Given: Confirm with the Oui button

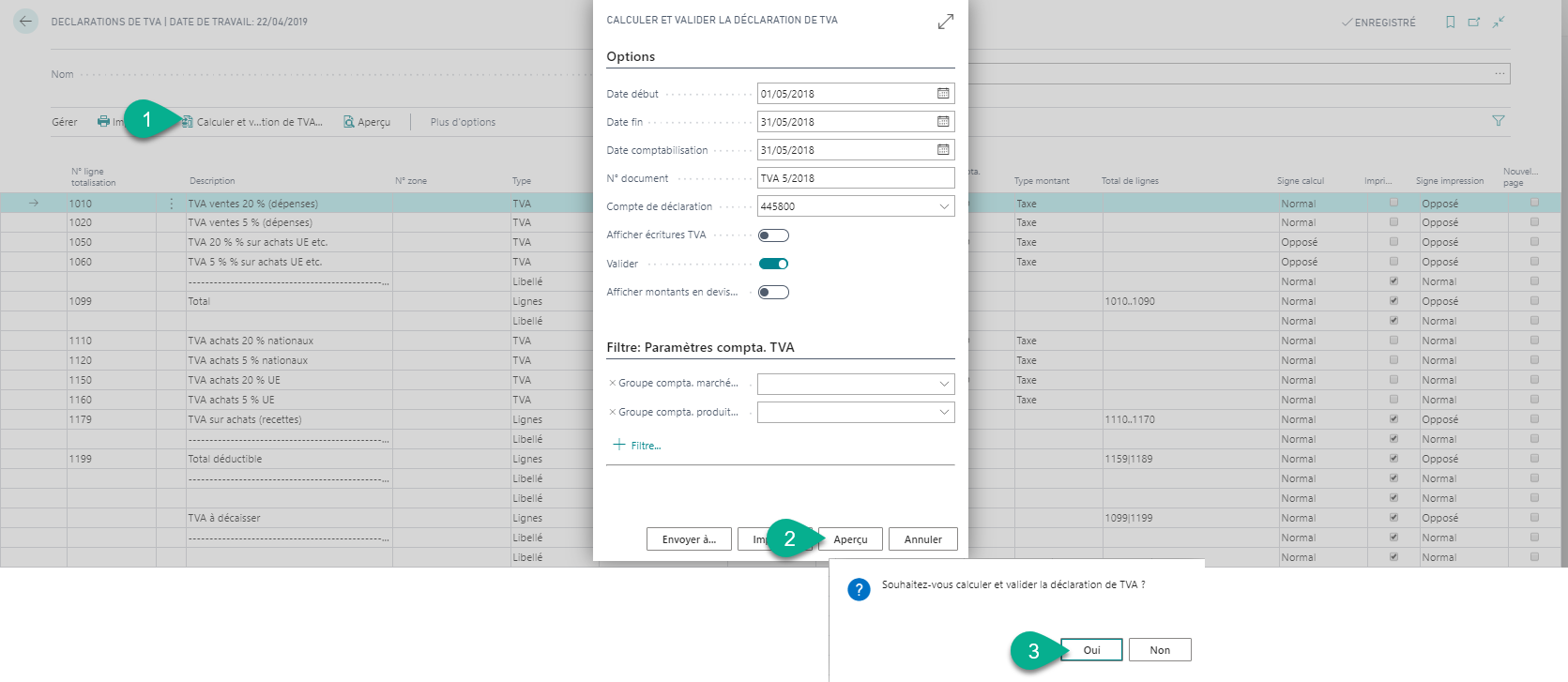Looking at the screenshot, I should pyautogui.click(x=1091, y=650).
